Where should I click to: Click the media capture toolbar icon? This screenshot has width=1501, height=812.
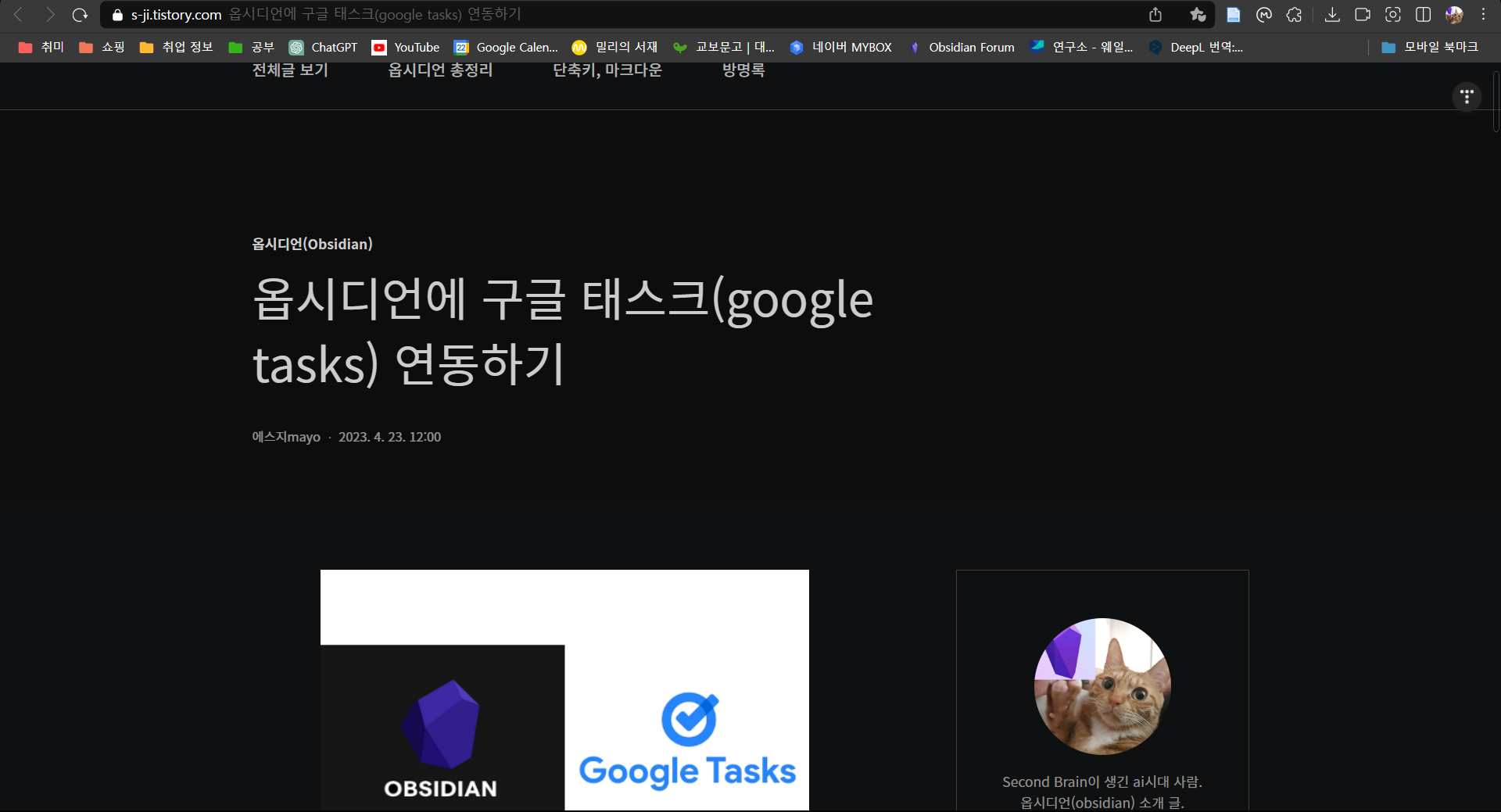[x=1363, y=14]
